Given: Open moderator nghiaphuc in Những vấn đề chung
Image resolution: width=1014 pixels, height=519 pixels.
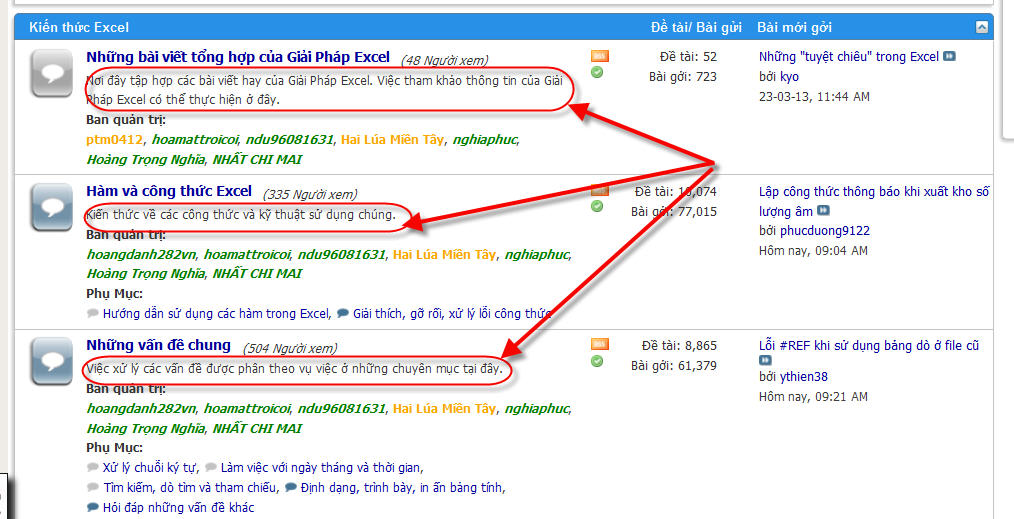Looking at the screenshot, I should [537, 408].
